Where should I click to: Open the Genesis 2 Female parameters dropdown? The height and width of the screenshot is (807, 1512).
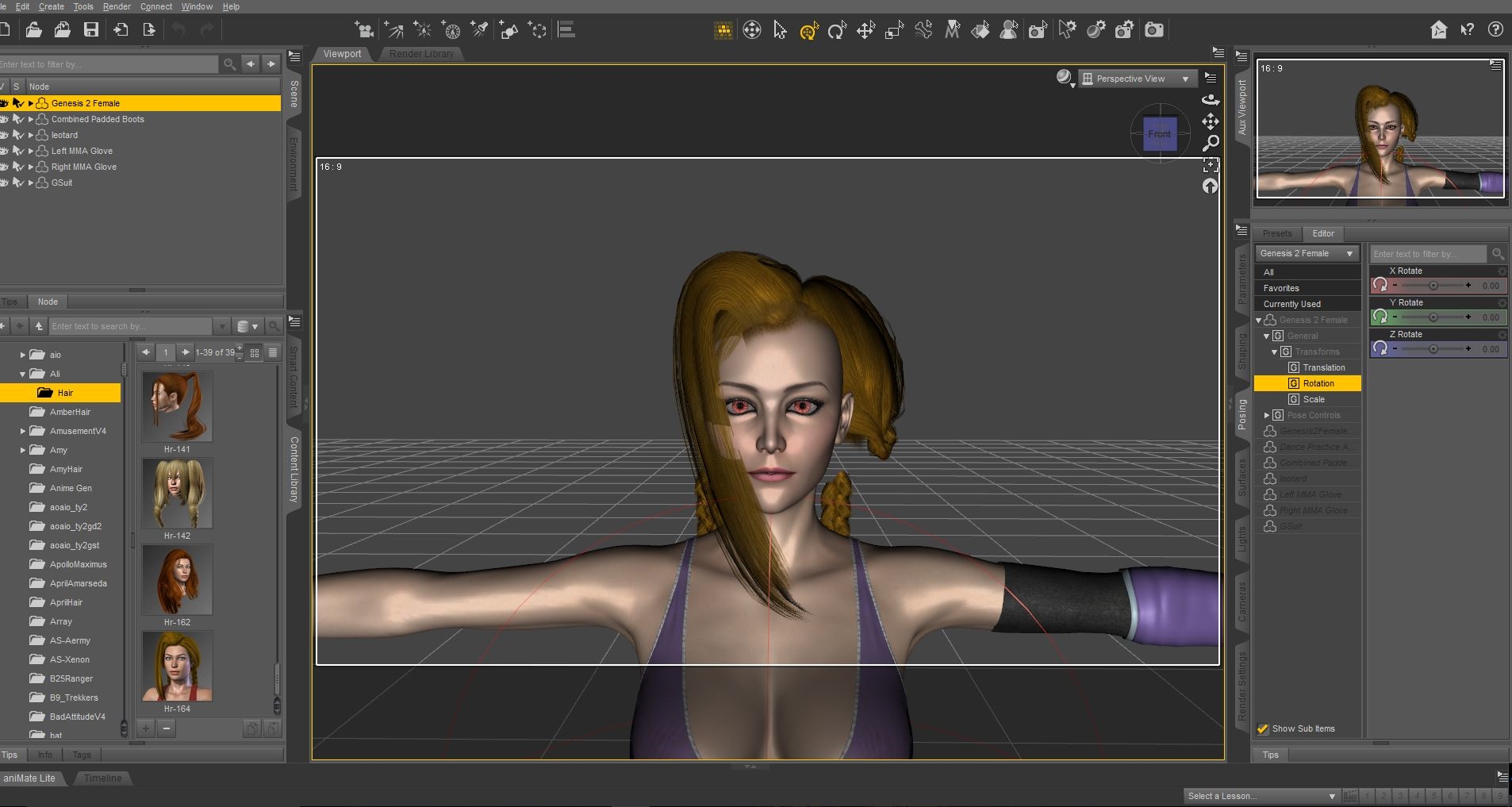click(x=1307, y=253)
